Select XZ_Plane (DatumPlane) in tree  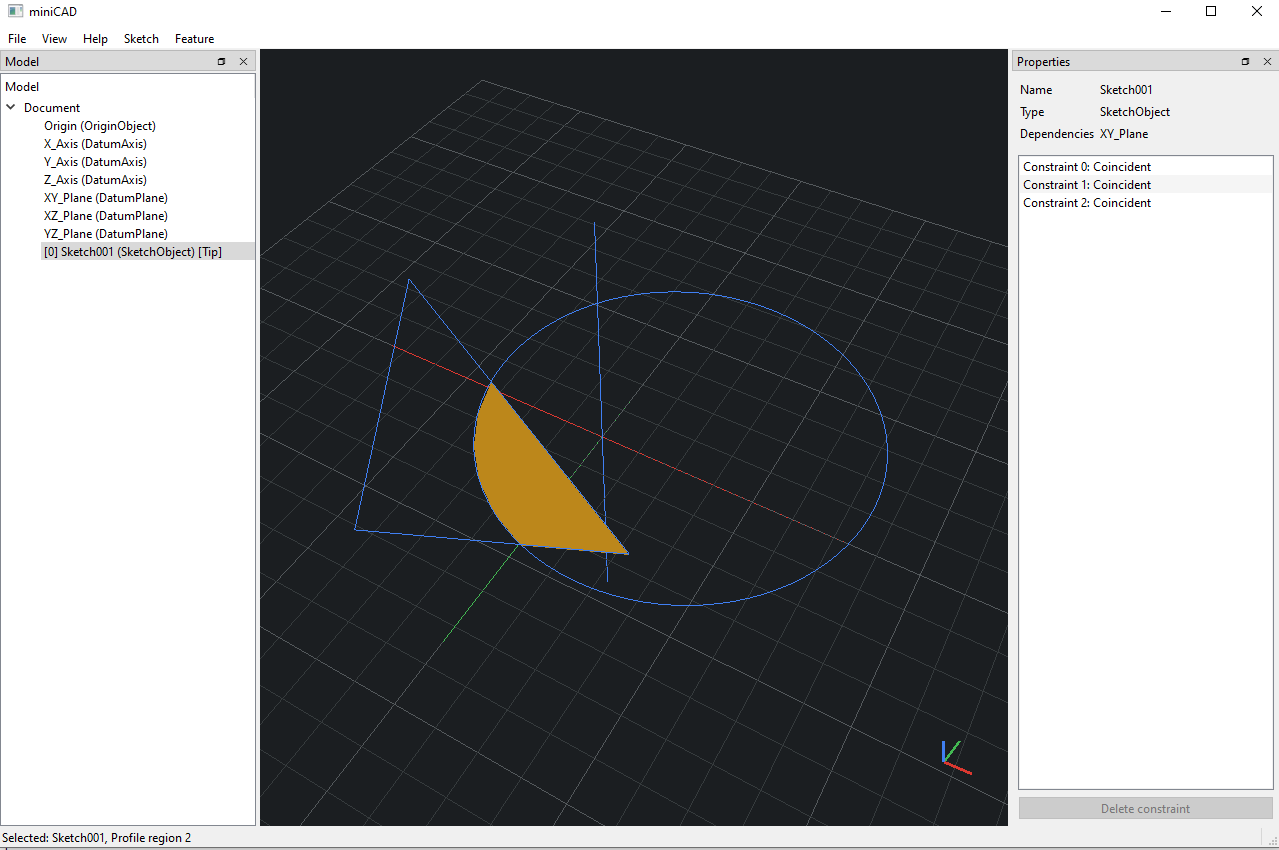[x=105, y=216]
